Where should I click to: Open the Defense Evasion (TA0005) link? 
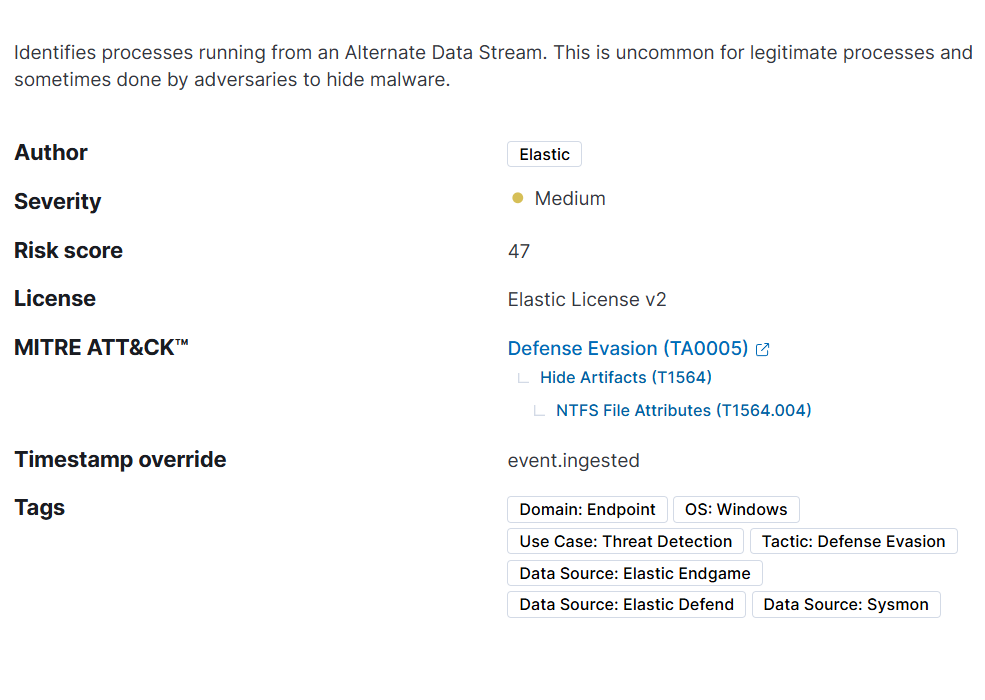tap(628, 349)
